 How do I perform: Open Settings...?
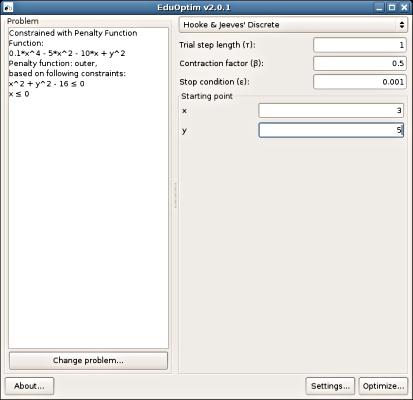tap(330, 386)
